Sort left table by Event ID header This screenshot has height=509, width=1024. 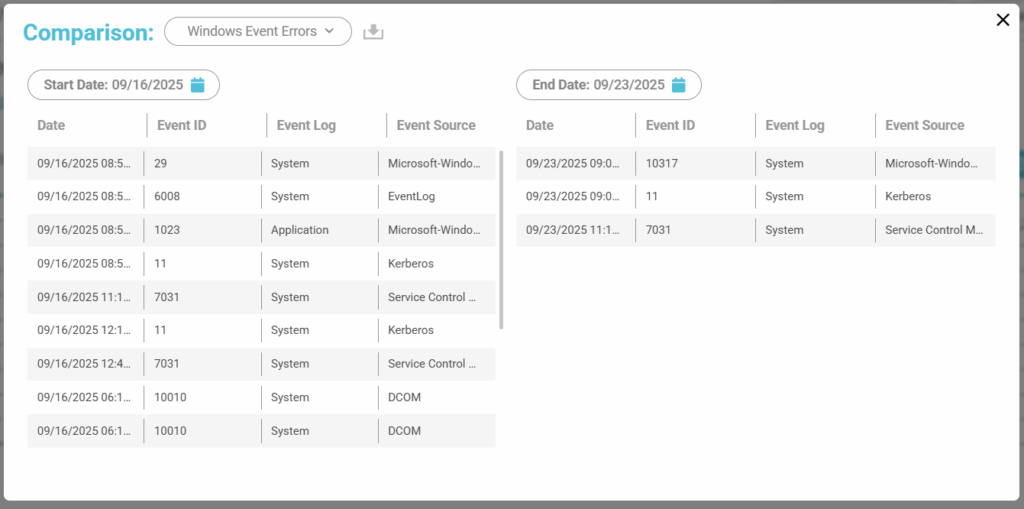tap(181, 125)
